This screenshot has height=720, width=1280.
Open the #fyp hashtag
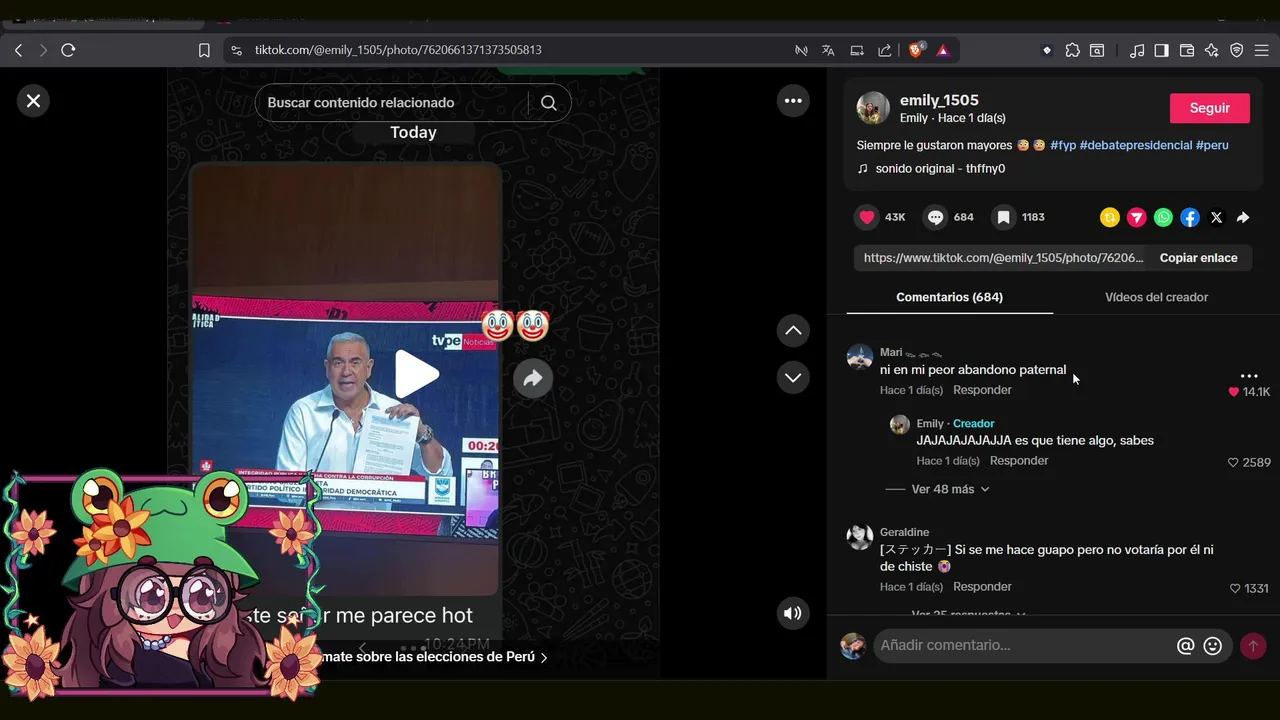(x=1063, y=145)
